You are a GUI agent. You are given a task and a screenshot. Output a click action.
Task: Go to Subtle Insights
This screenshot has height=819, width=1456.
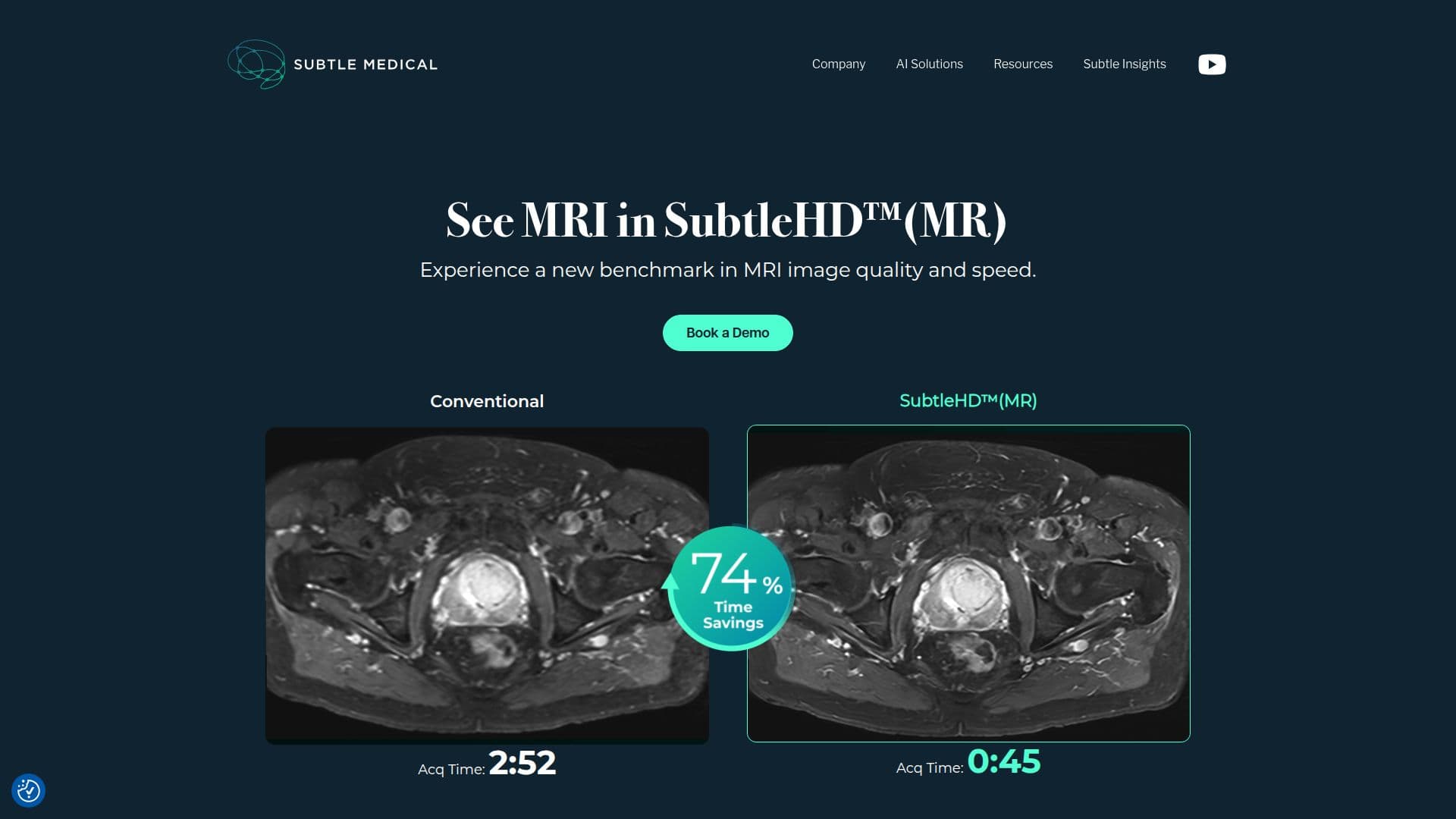[1125, 64]
